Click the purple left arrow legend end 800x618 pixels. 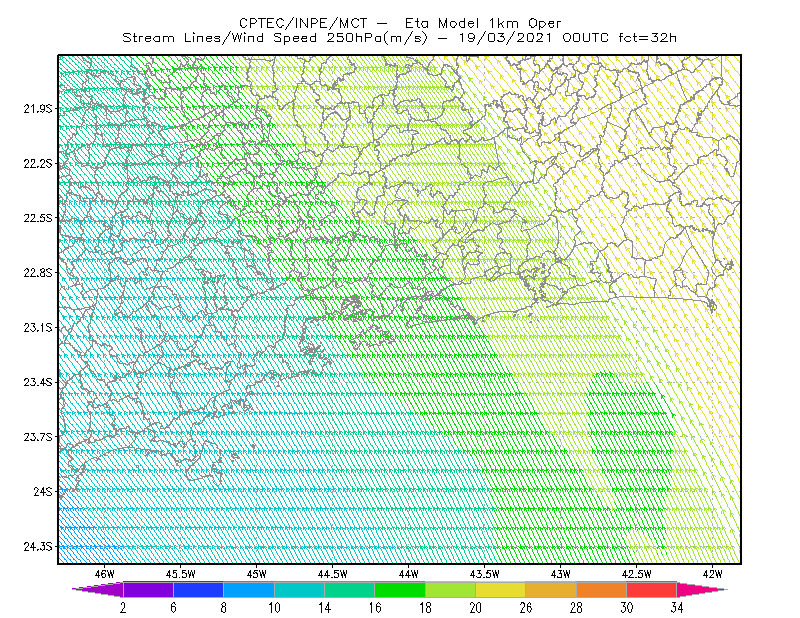point(98,589)
